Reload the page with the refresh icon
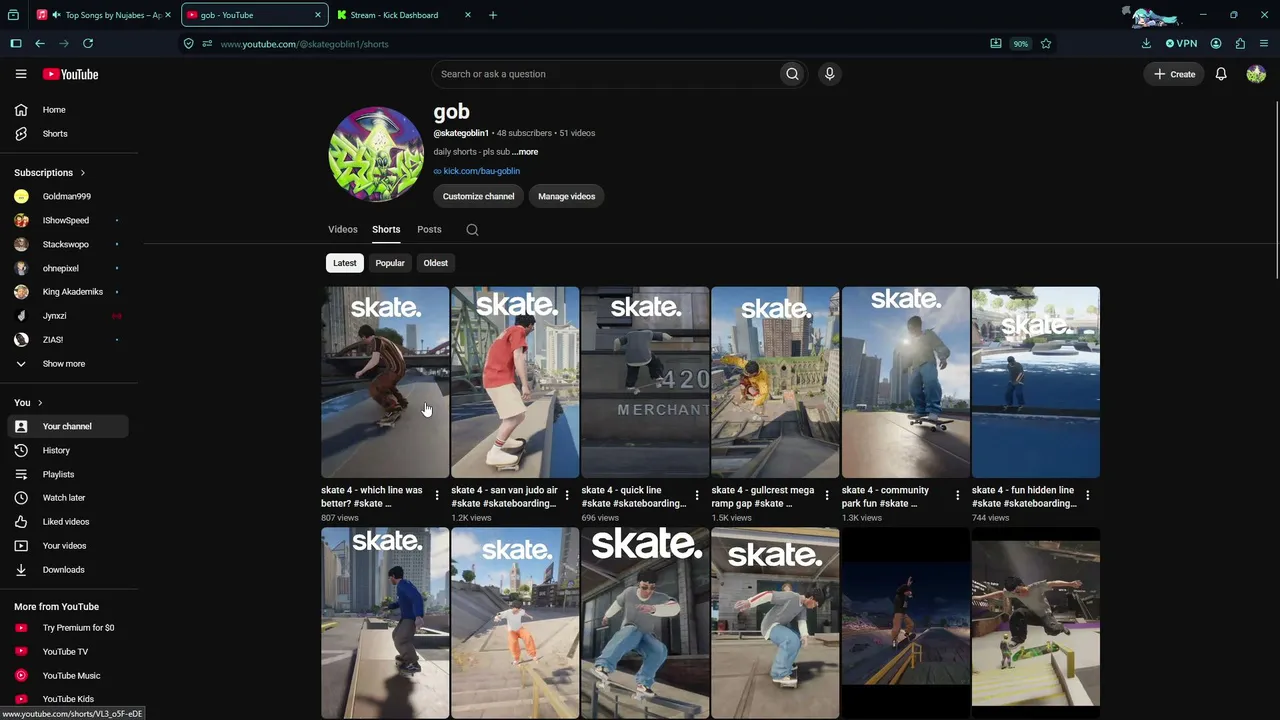1280x720 pixels. tap(88, 44)
